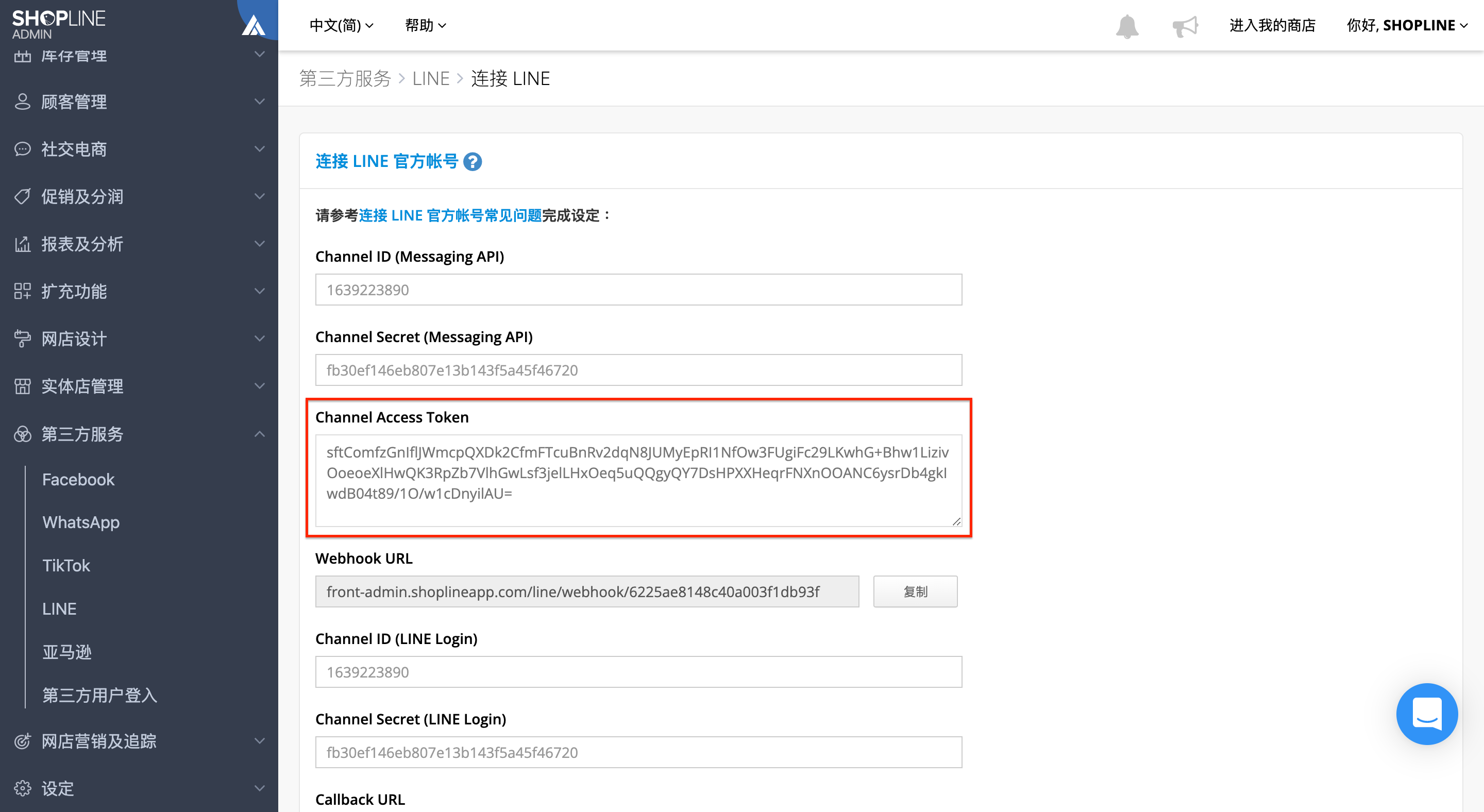Open the 连接 LINE 官方帐号常见问题 link
The height and width of the screenshot is (812, 1484).
click(450, 215)
